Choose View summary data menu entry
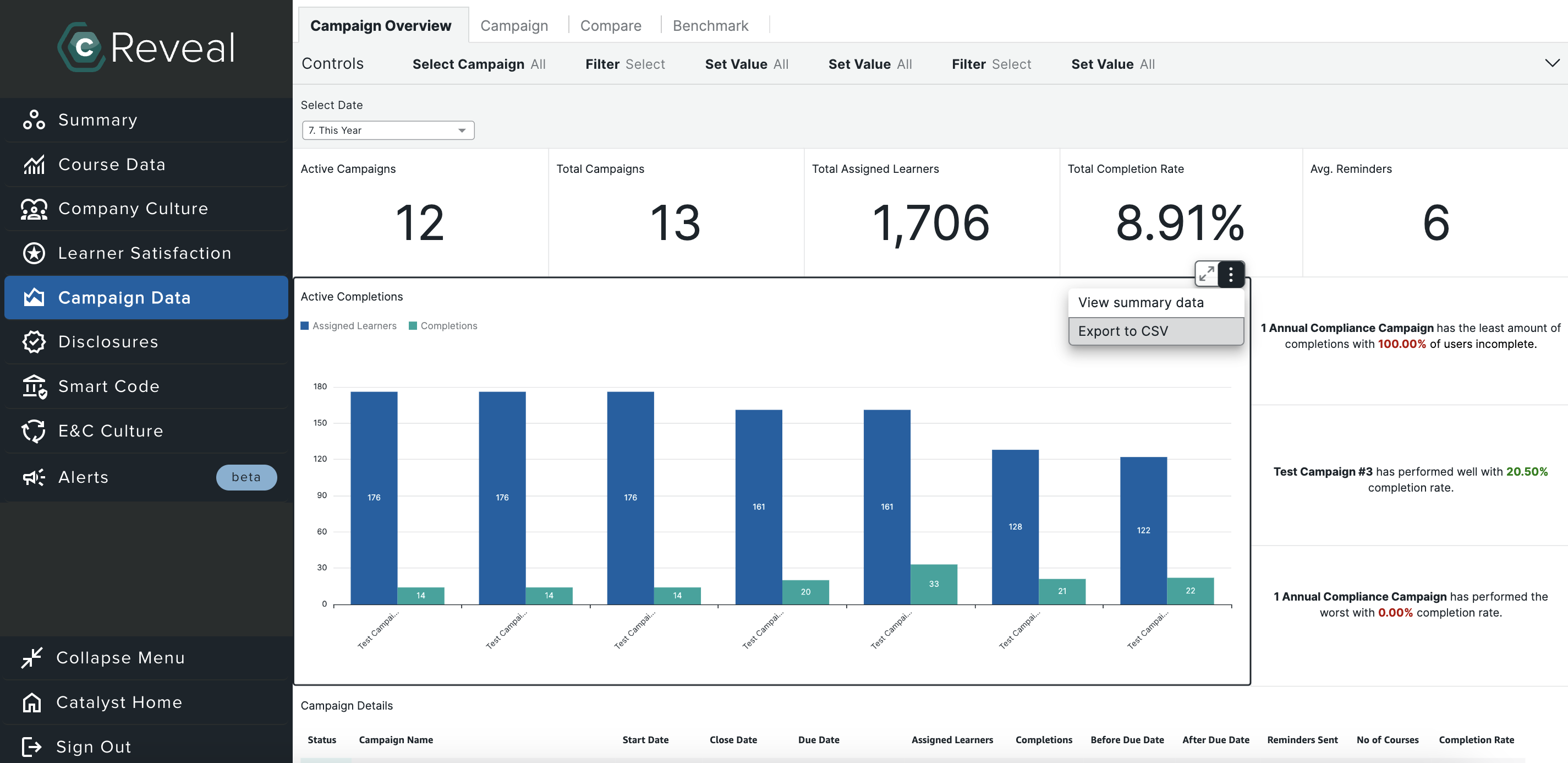The height and width of the screenshot is (763, 1568). coord(1155,303)
